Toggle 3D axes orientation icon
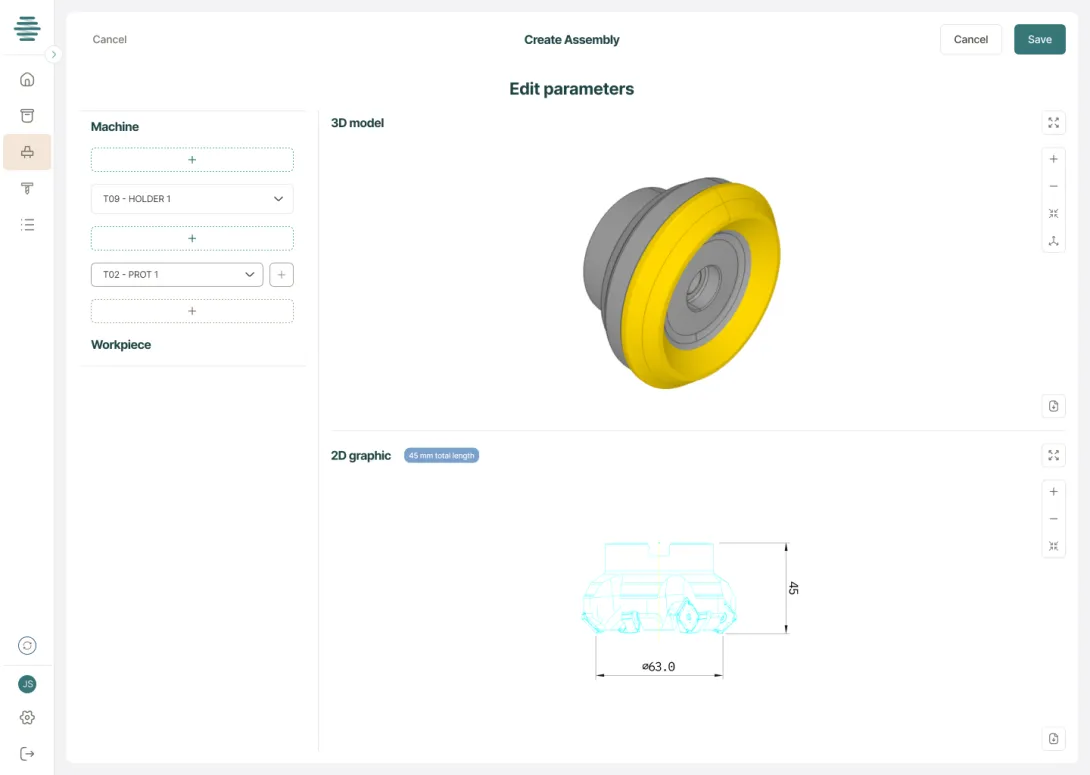The width and height of the screenshot is (1090, 775). tap(1053, 241)
